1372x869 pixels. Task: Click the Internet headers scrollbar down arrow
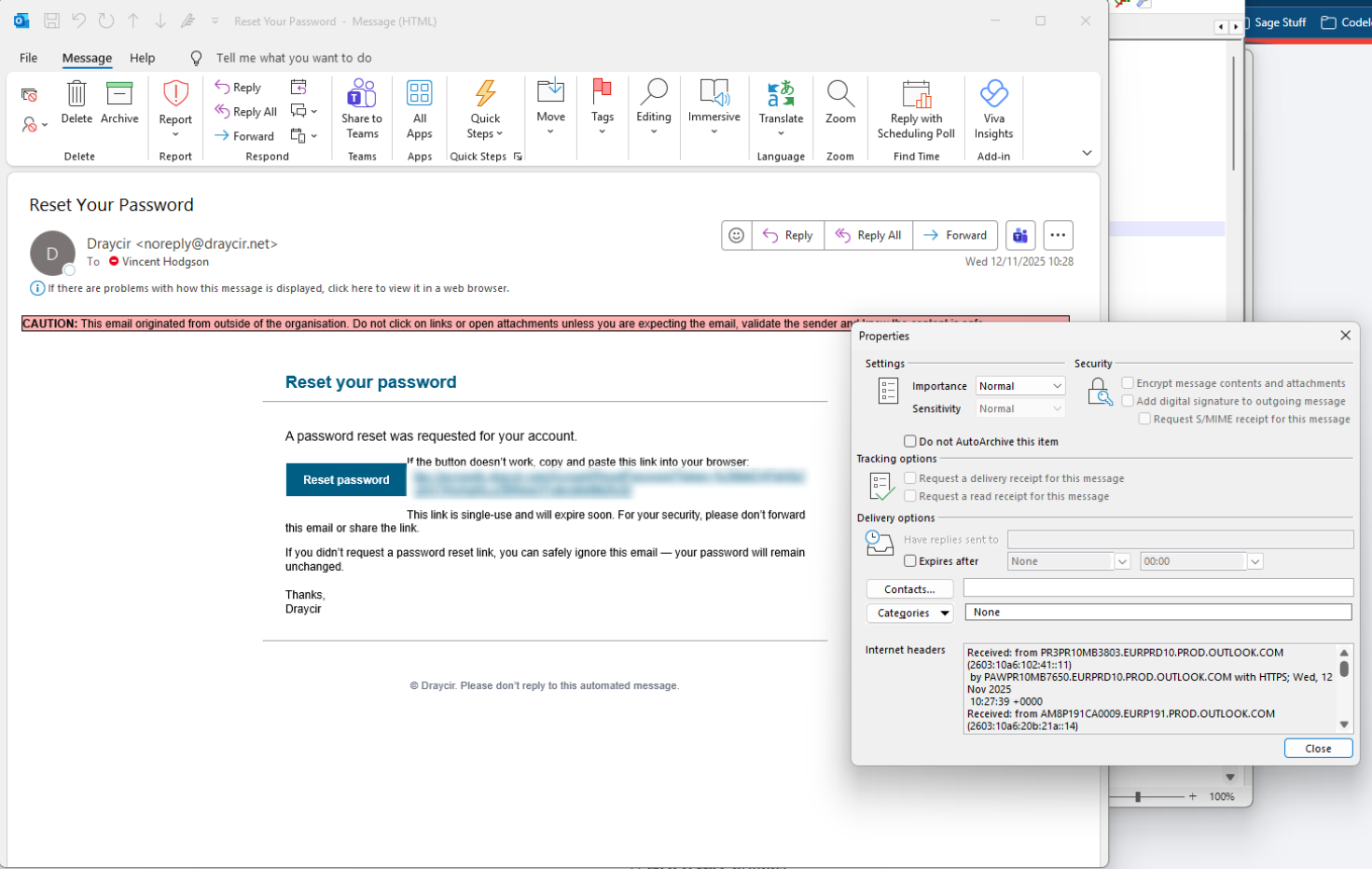tap(1344, 724)
